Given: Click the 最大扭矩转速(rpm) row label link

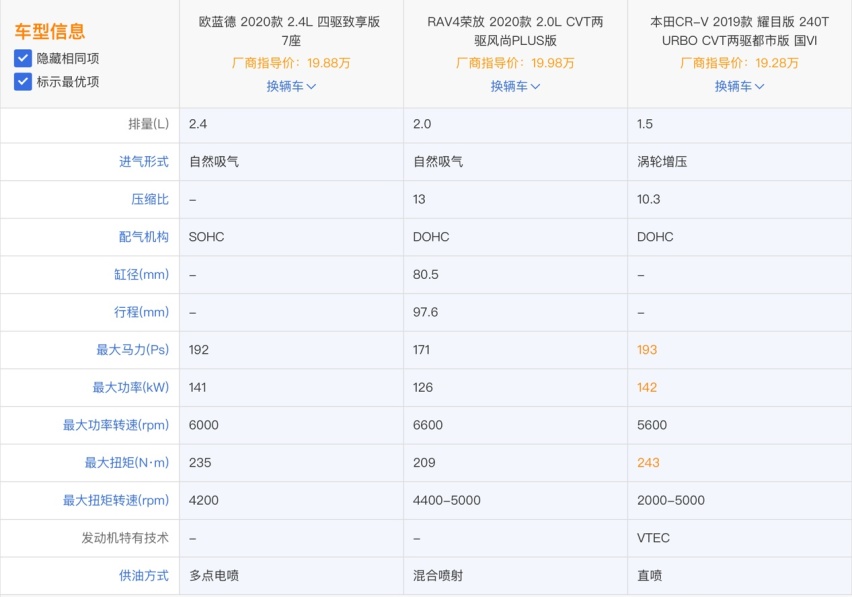Looking at the screenshot, I should (116, 500).
